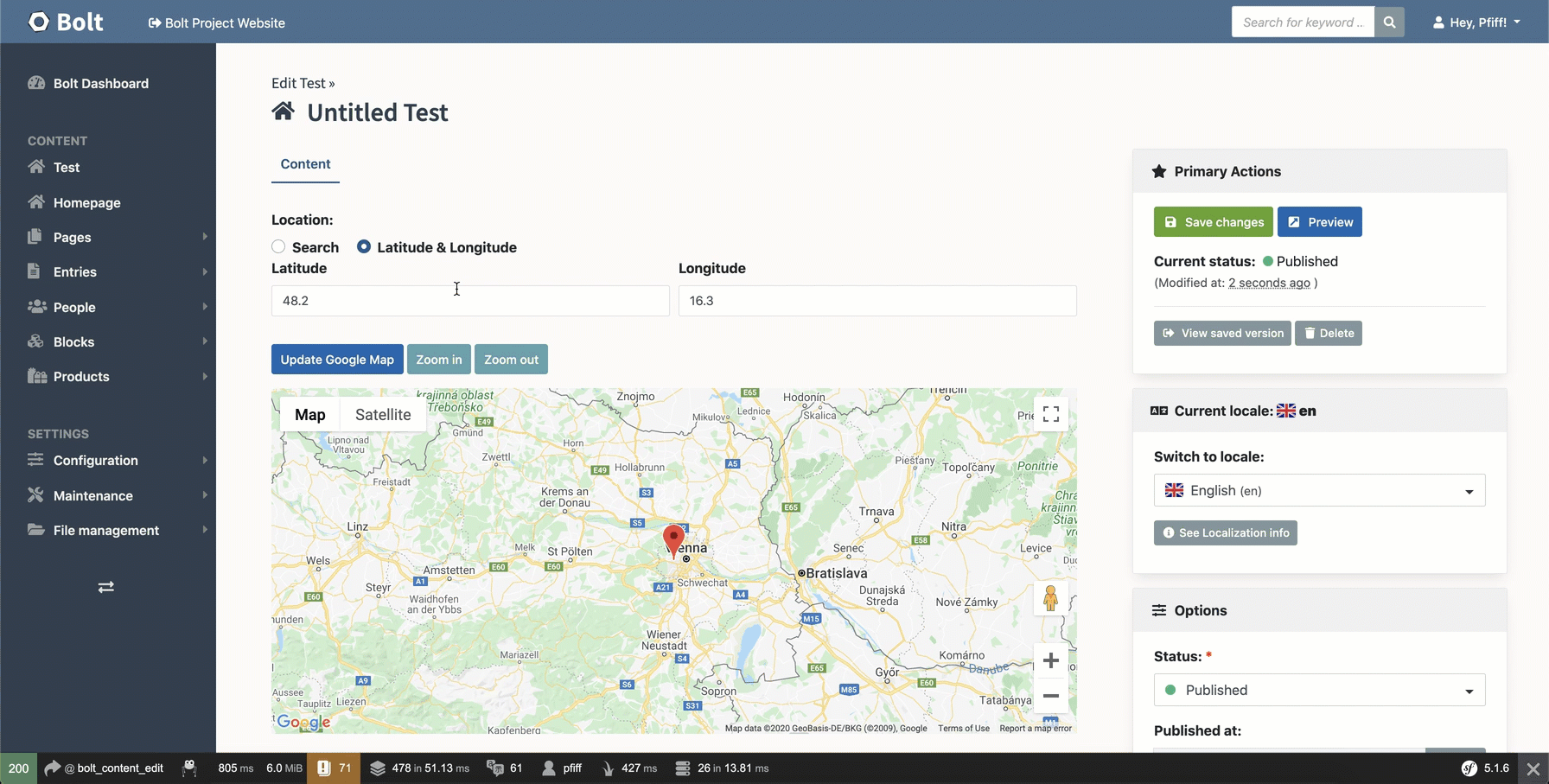Click the File management folder icon
This screenshot has width=1549, height=784.
tap(35, 530)
